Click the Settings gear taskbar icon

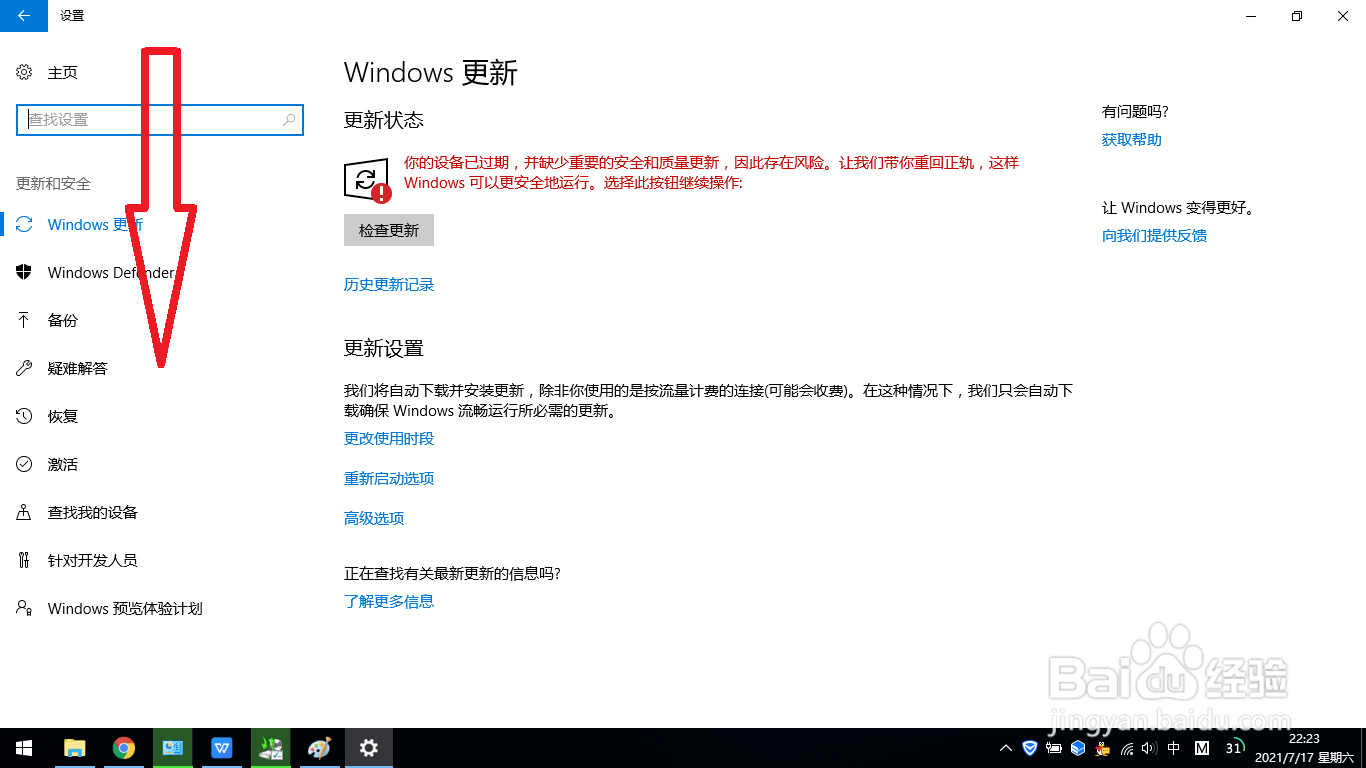(369, 748)
